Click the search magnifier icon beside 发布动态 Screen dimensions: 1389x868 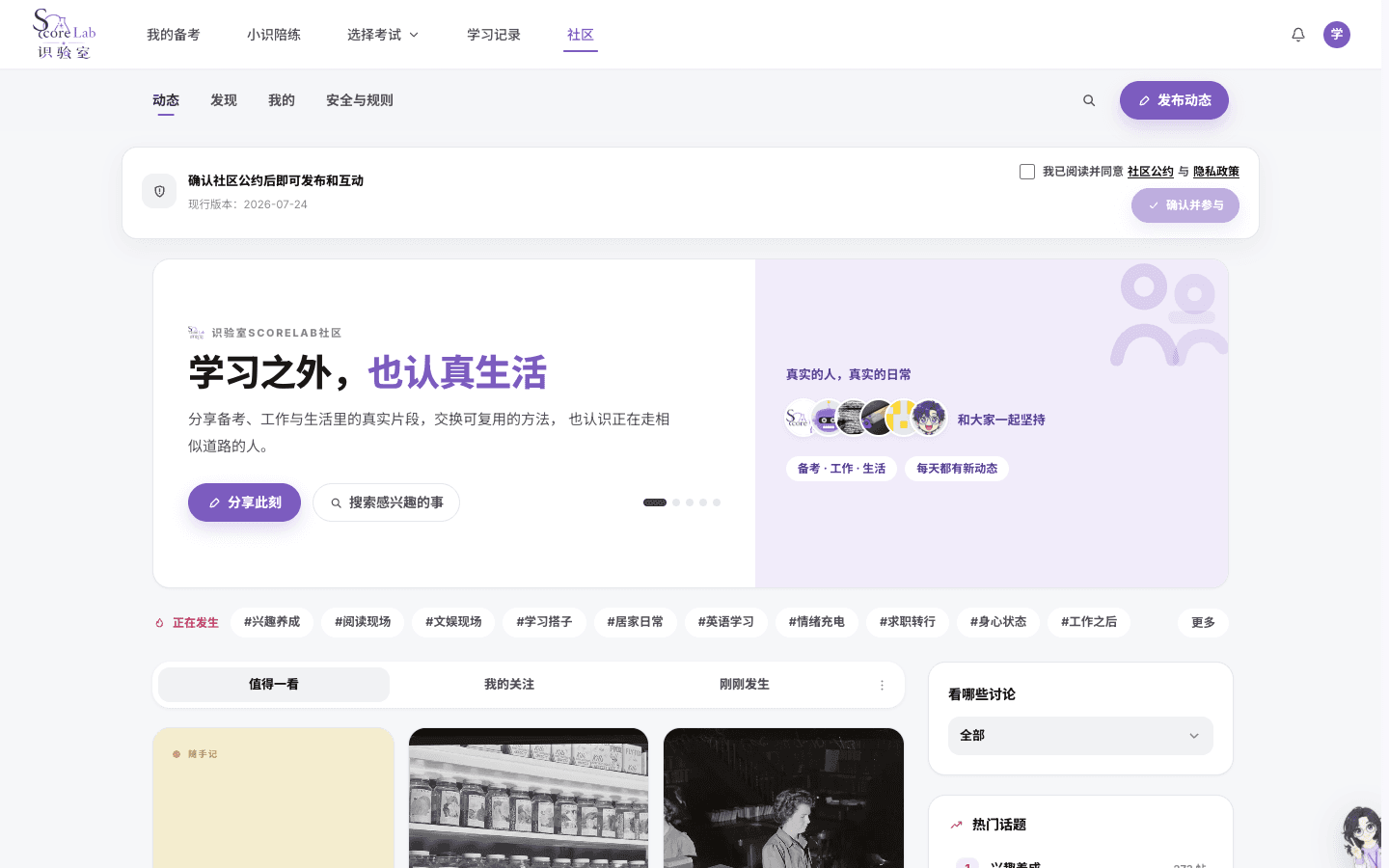click(1089, 100)
